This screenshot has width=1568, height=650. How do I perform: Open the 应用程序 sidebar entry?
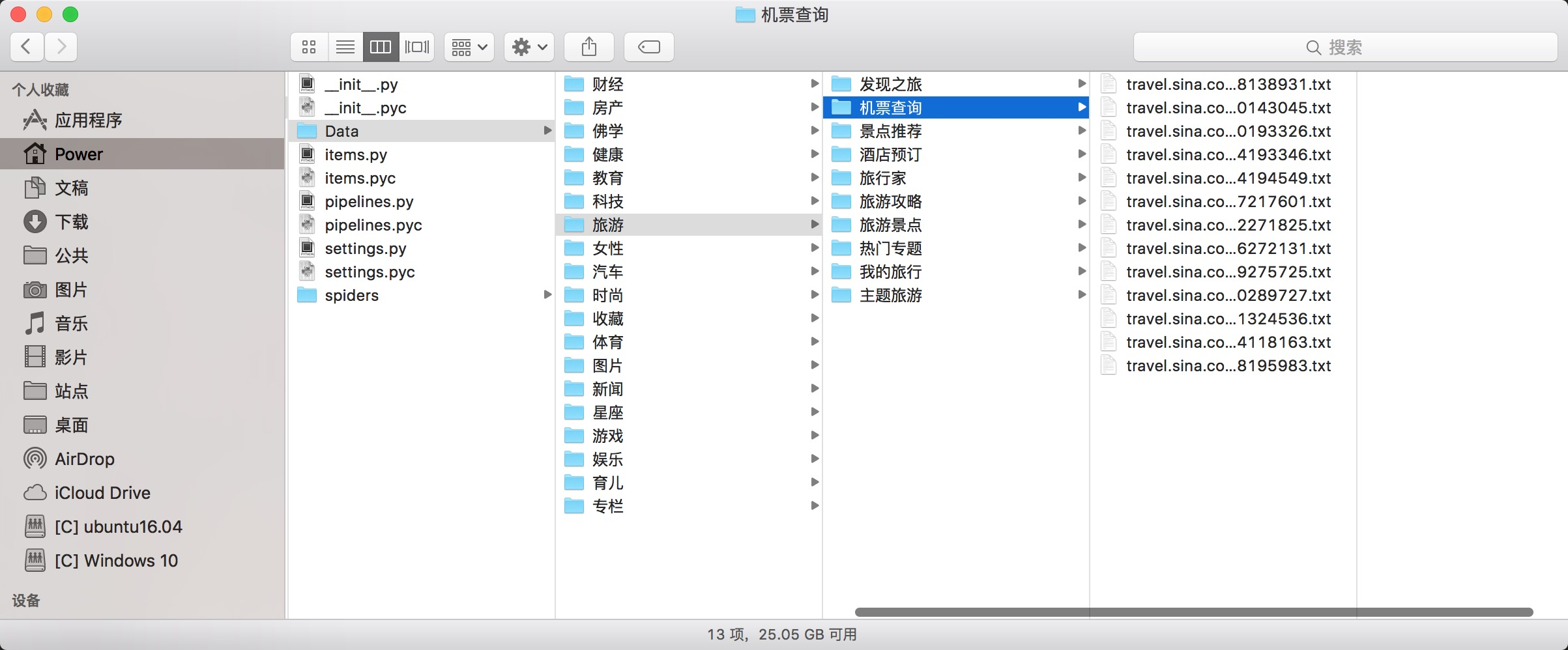click(x=87, y=120)
